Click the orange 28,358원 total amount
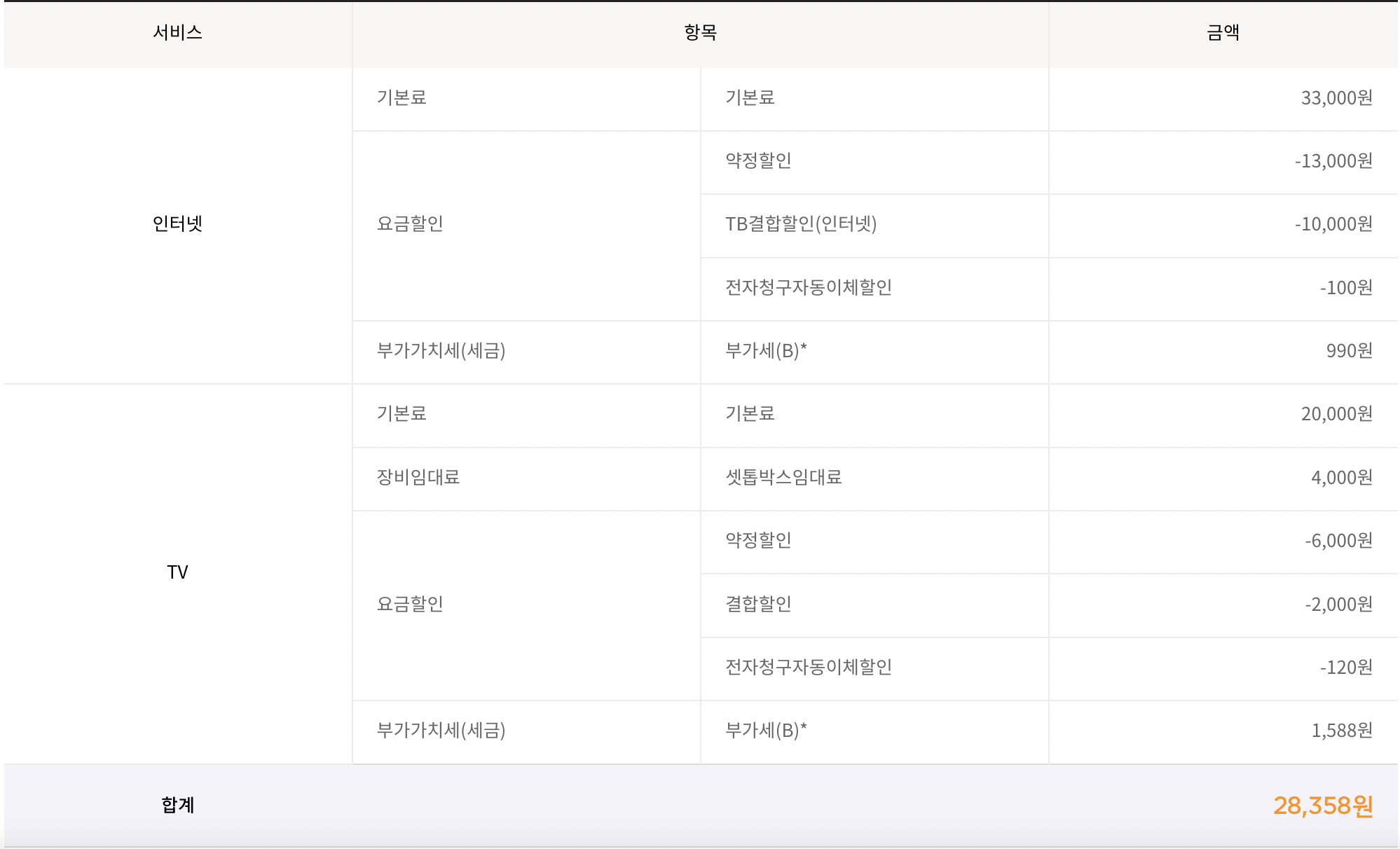This screenshot has height=849, width=1400. [1322, 806]
